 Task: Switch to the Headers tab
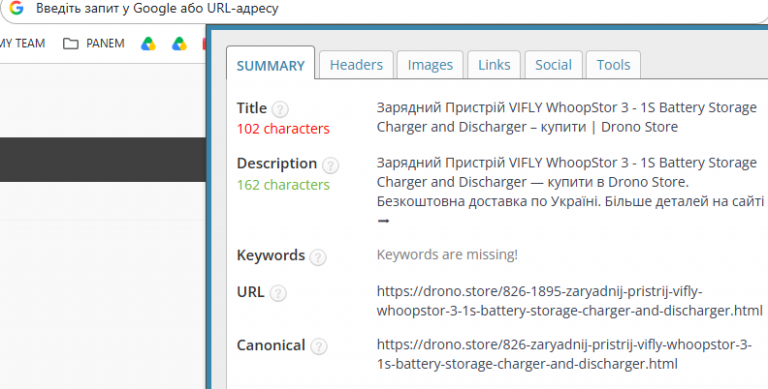pyautogui.click(x=356, y=65)
